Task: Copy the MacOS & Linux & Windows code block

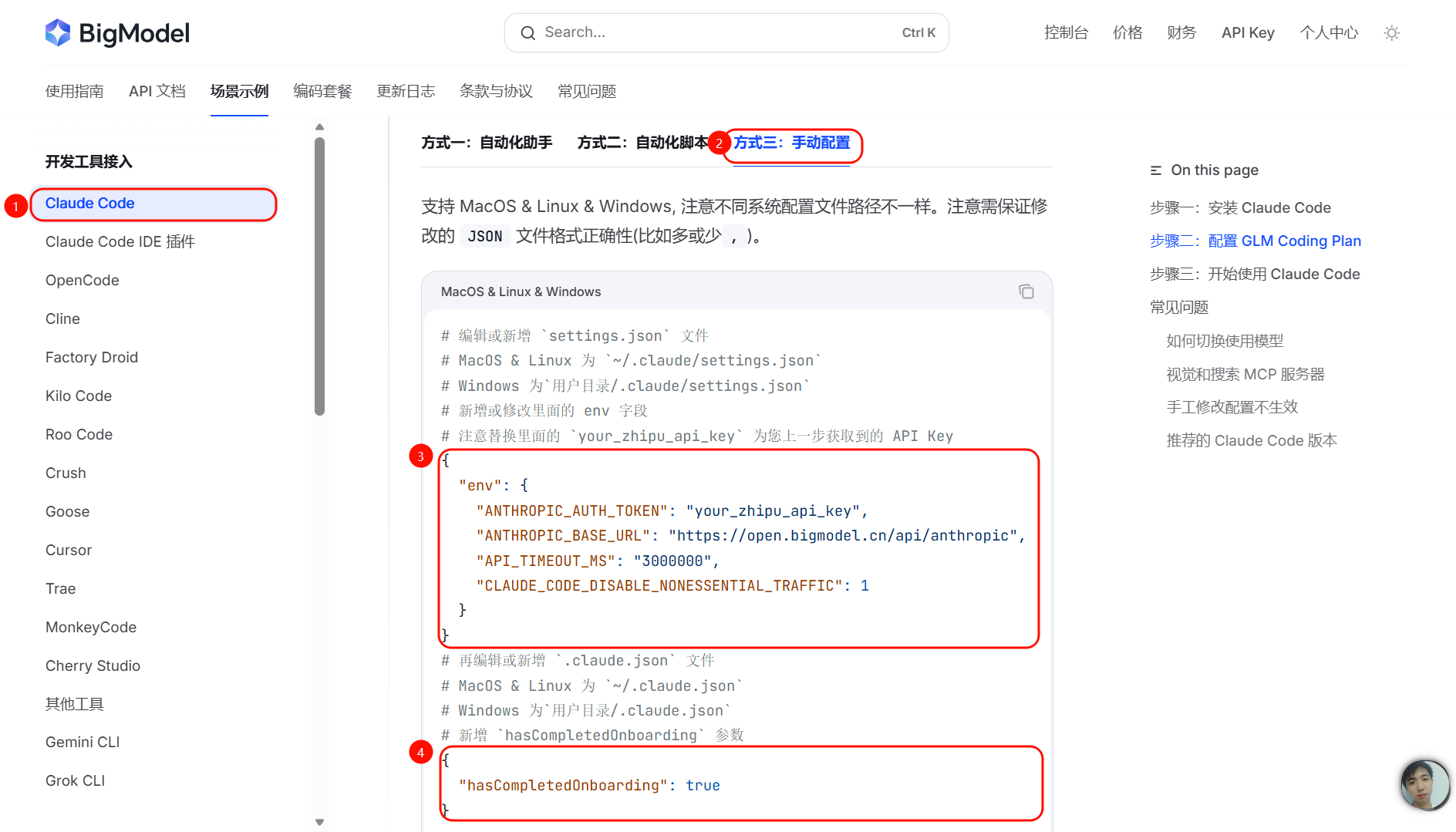Action: click(x=1026, y=291)
